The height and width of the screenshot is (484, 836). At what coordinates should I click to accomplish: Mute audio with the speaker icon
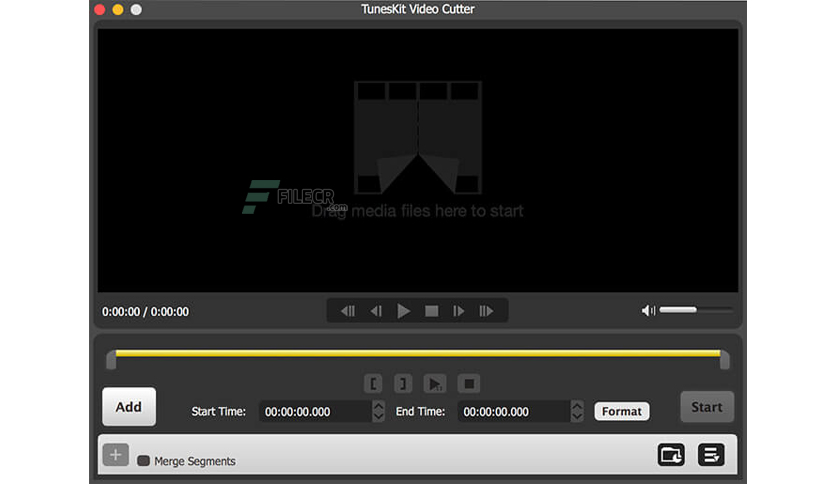648,310
